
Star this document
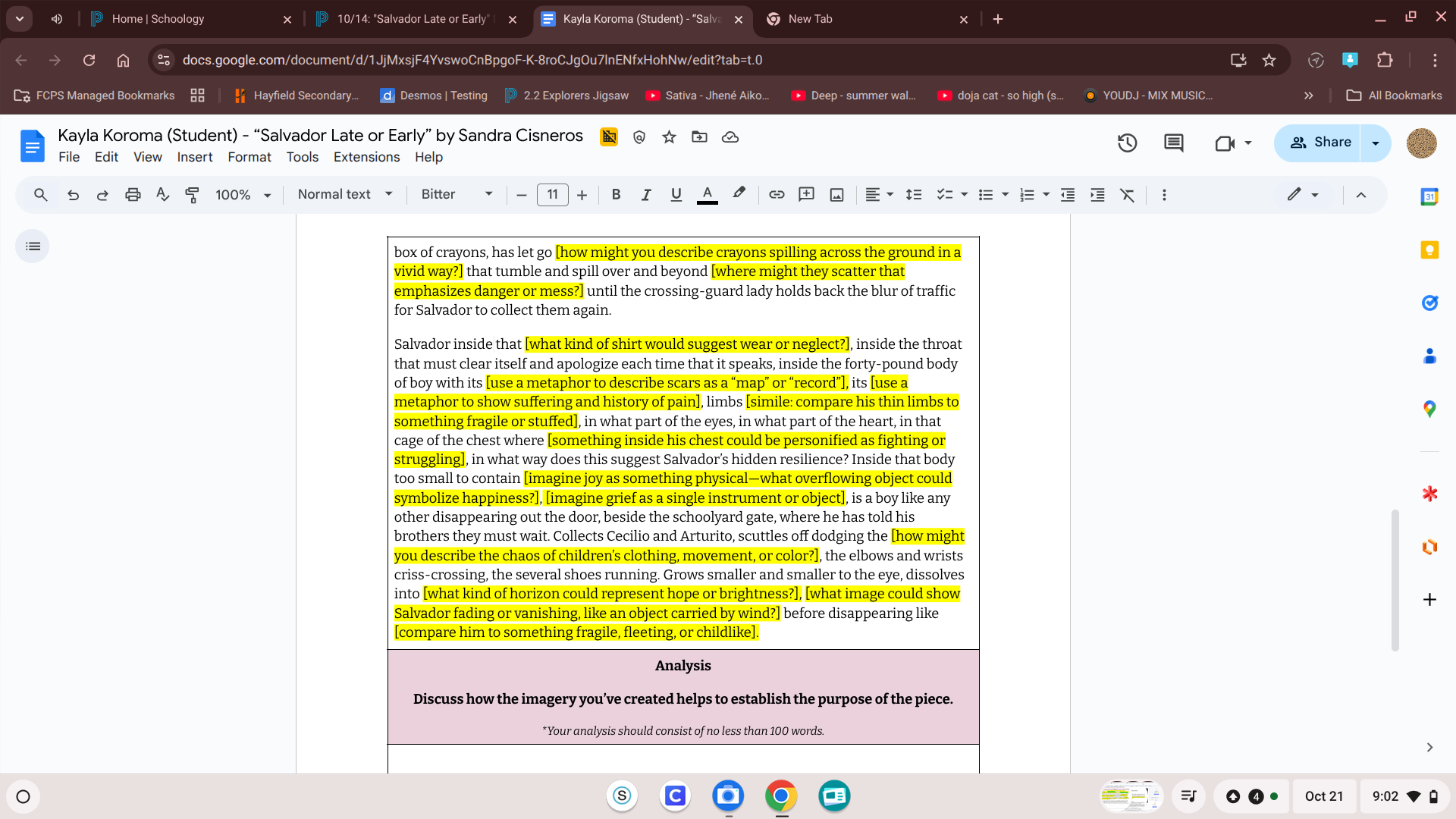click(669, 137)
